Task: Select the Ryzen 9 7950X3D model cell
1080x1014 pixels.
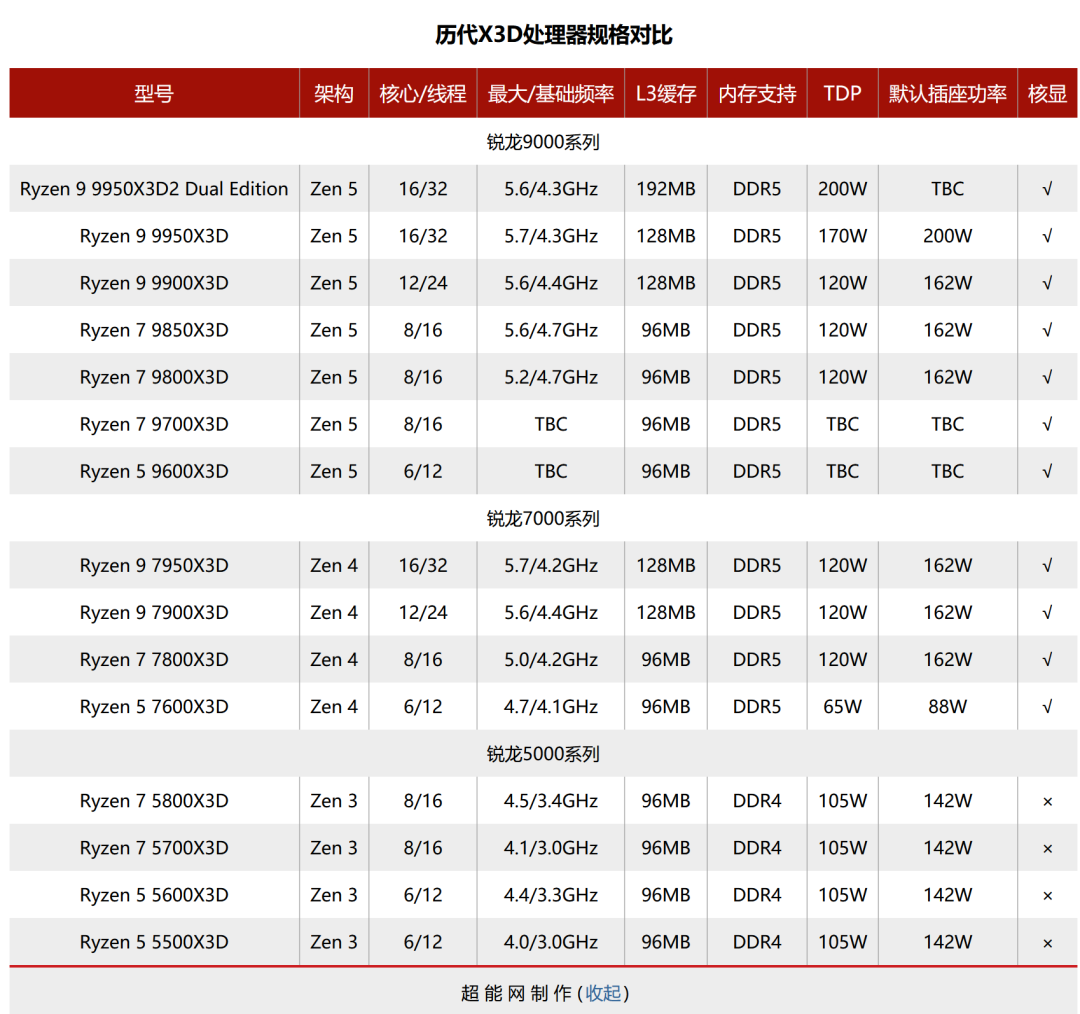Action: [x=154, y=566]
